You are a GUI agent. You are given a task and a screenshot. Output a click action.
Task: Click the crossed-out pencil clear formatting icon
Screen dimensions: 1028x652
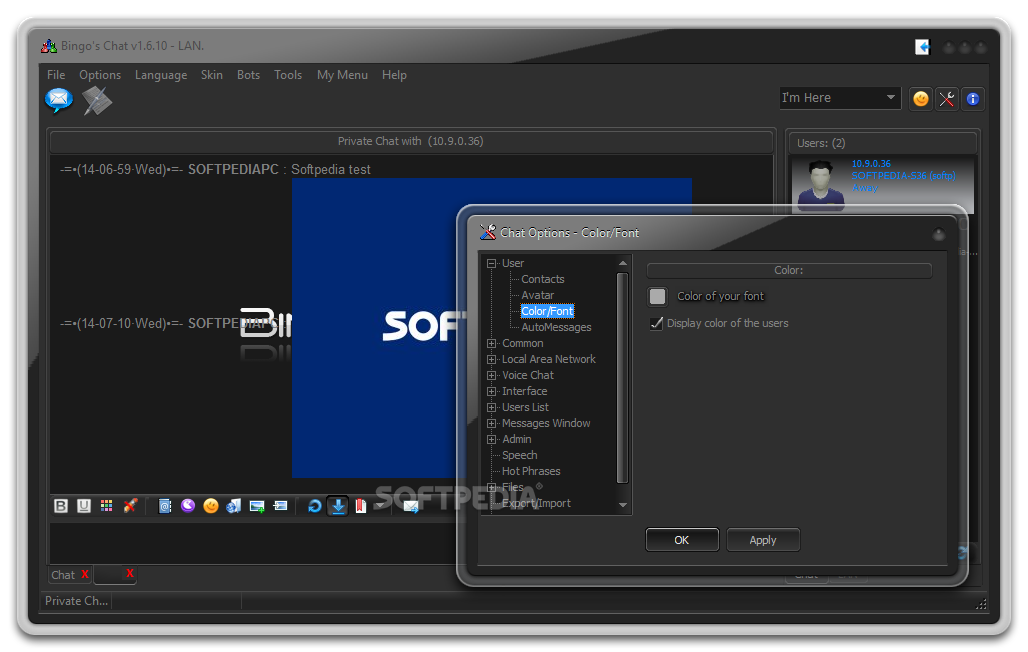click(x=130, y=506)
